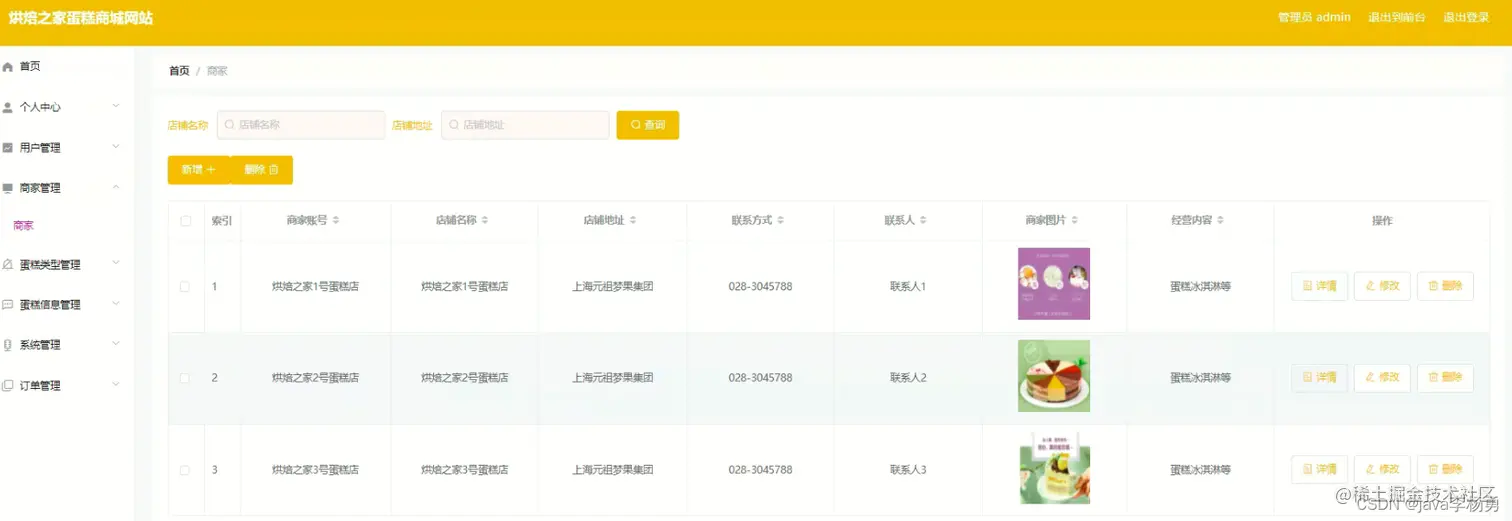This screenshot has width=1512, height=521.
Task: Expand the 用户管理 menu chevron
Action: (x=116, y=147)
